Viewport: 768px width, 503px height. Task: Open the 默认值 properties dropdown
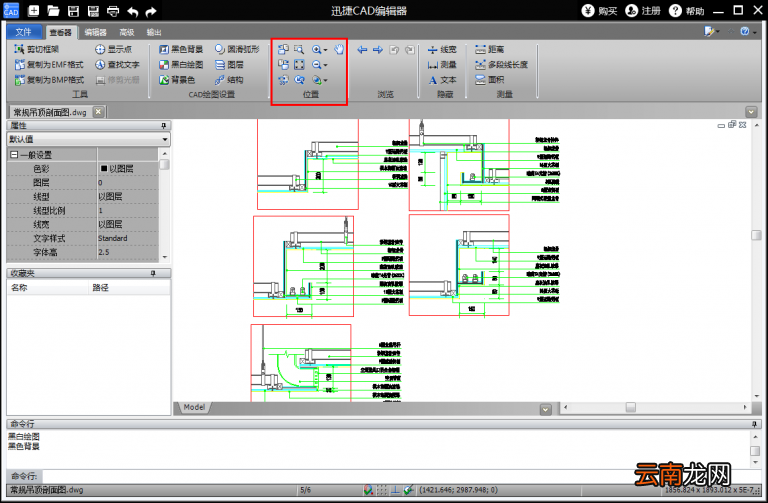tap(165, 140)
